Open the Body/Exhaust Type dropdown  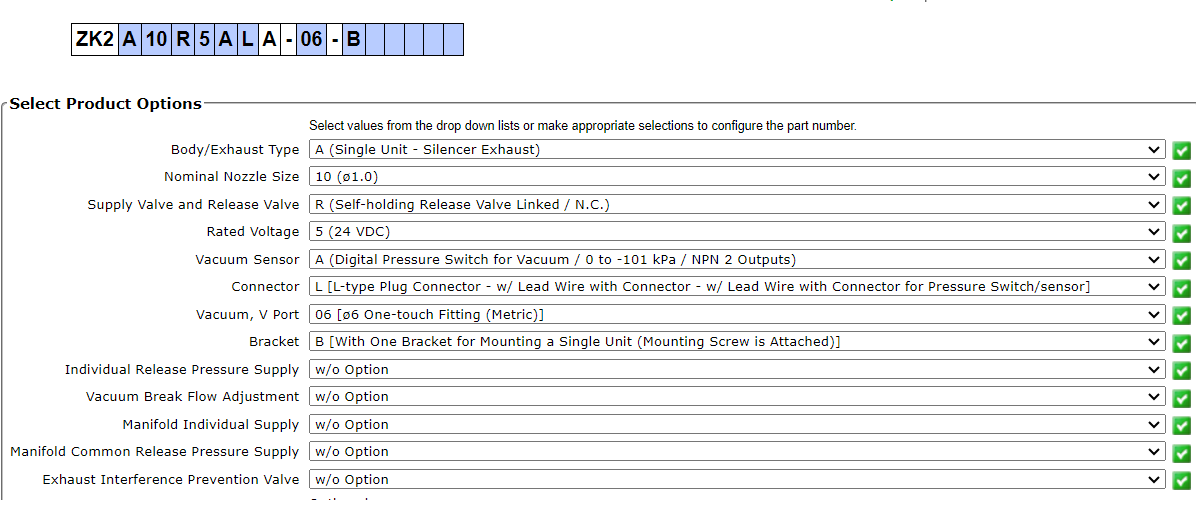(737, 150)
